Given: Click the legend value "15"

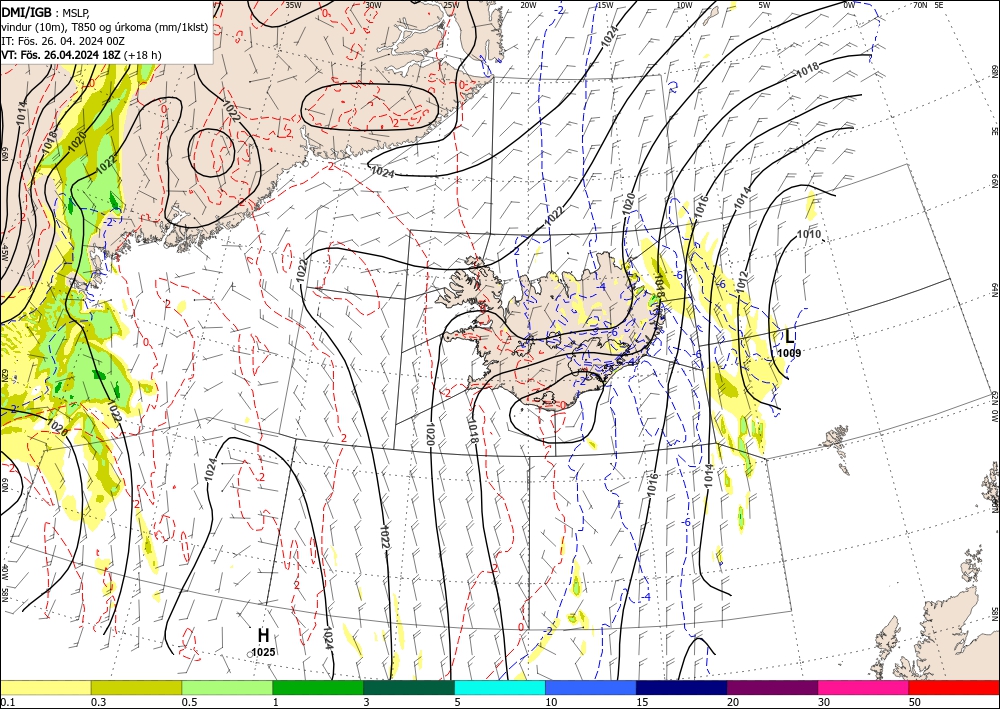Looking at the screenshot, I should pyautogui.click(x=642, y=702).
